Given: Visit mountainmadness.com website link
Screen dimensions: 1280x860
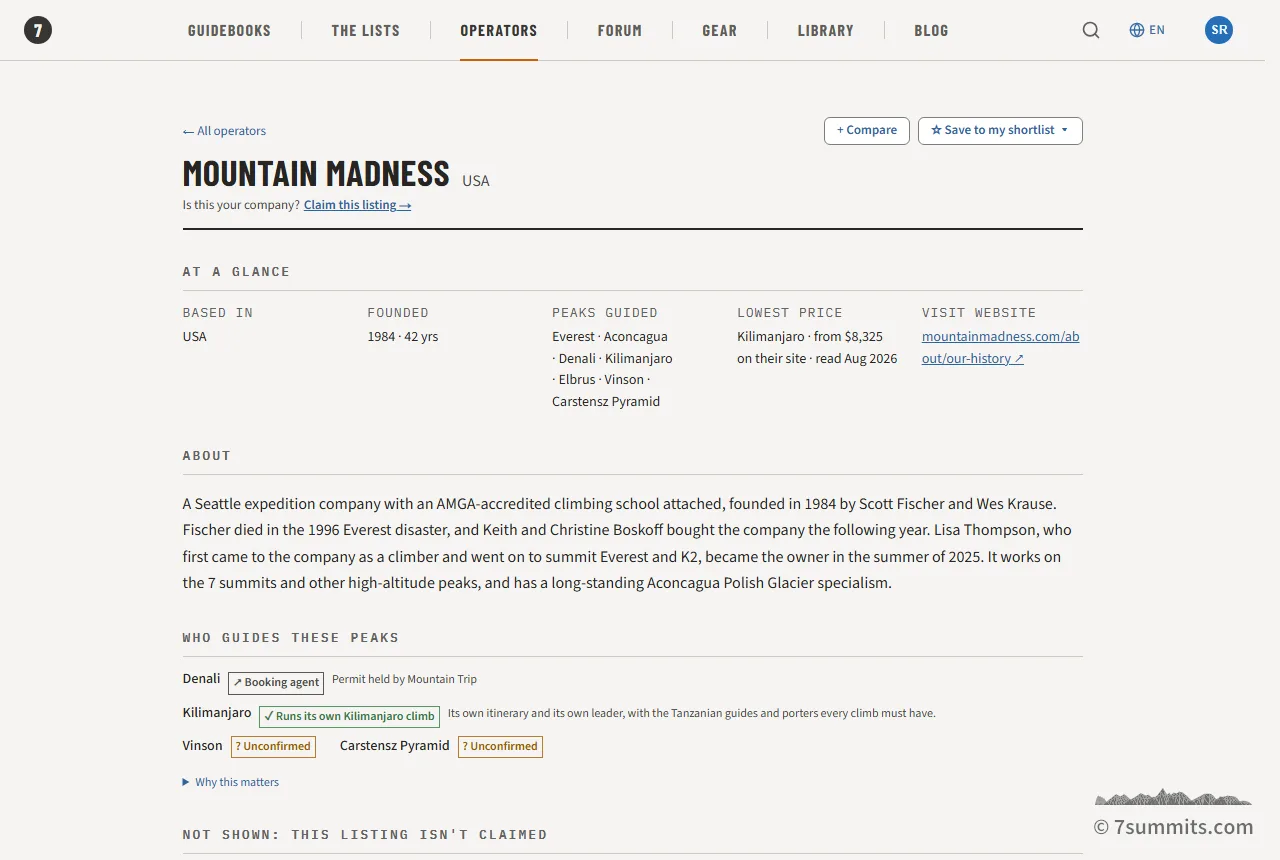Looking at the screenshot, I should (x=1000, y=347).
